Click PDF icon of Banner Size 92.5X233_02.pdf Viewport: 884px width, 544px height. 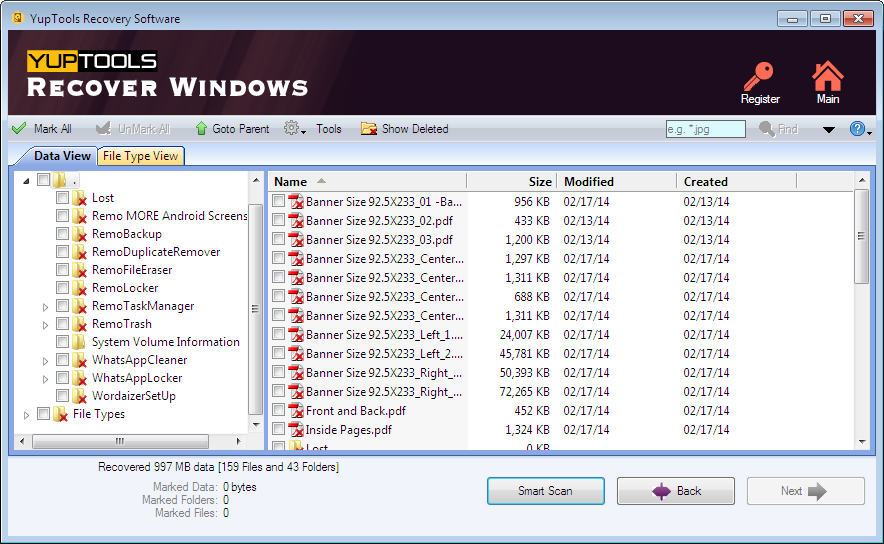(296, 220)
